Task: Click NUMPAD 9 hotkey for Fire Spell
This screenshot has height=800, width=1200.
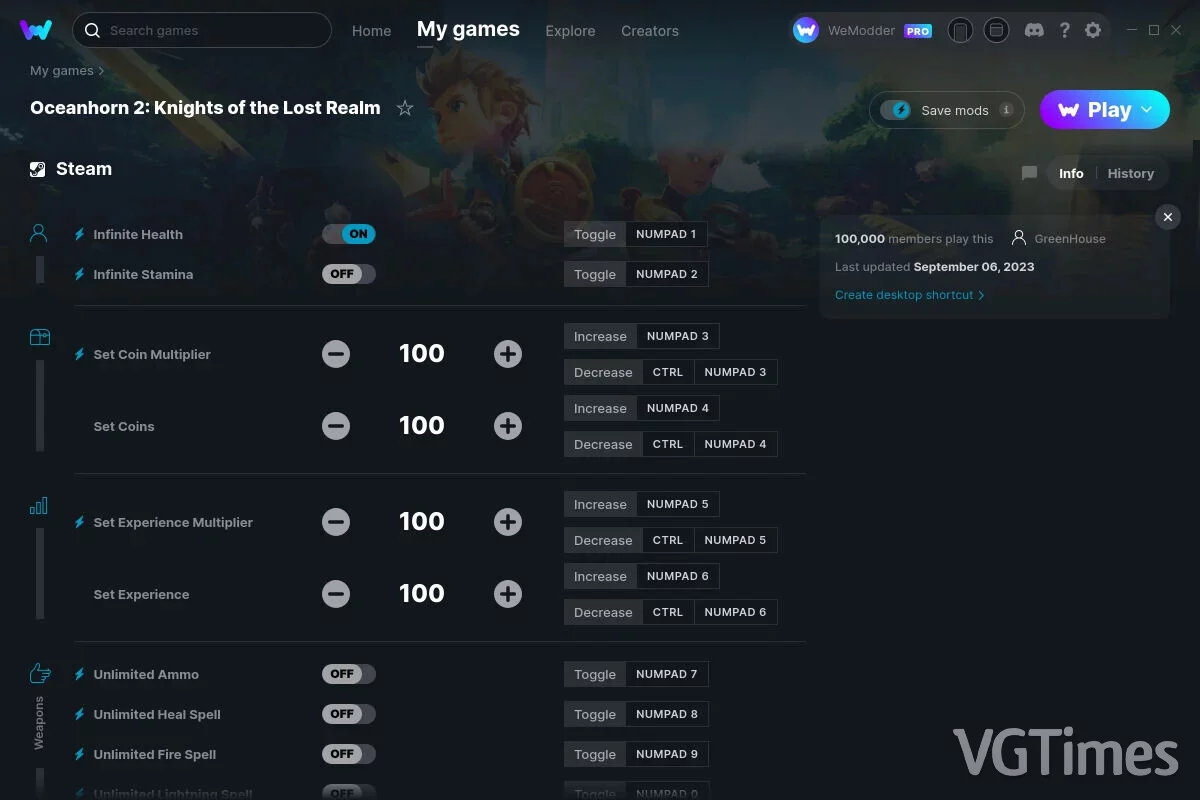Action: point(667,754)
